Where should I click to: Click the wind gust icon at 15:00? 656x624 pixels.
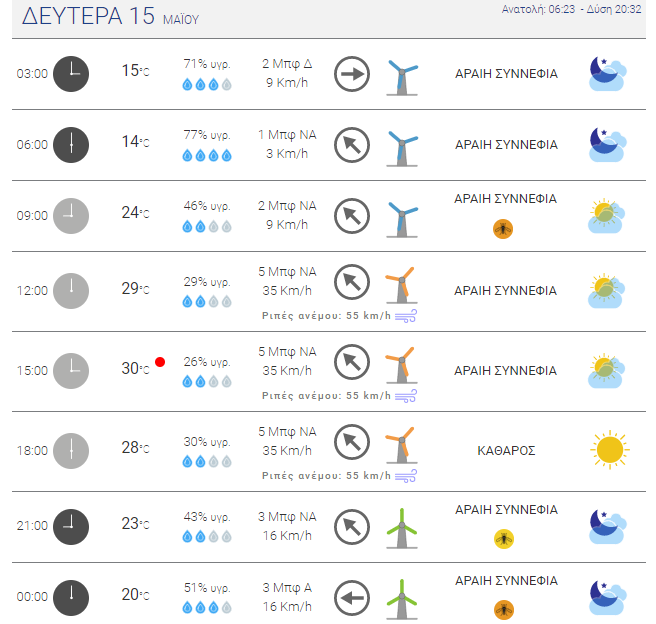point(406,396)
